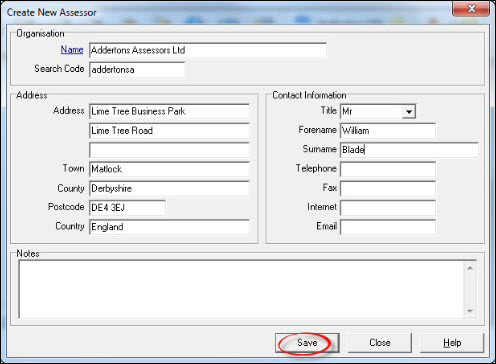Click the empty Email field
The image size is (496, 364).
[388, 227]
